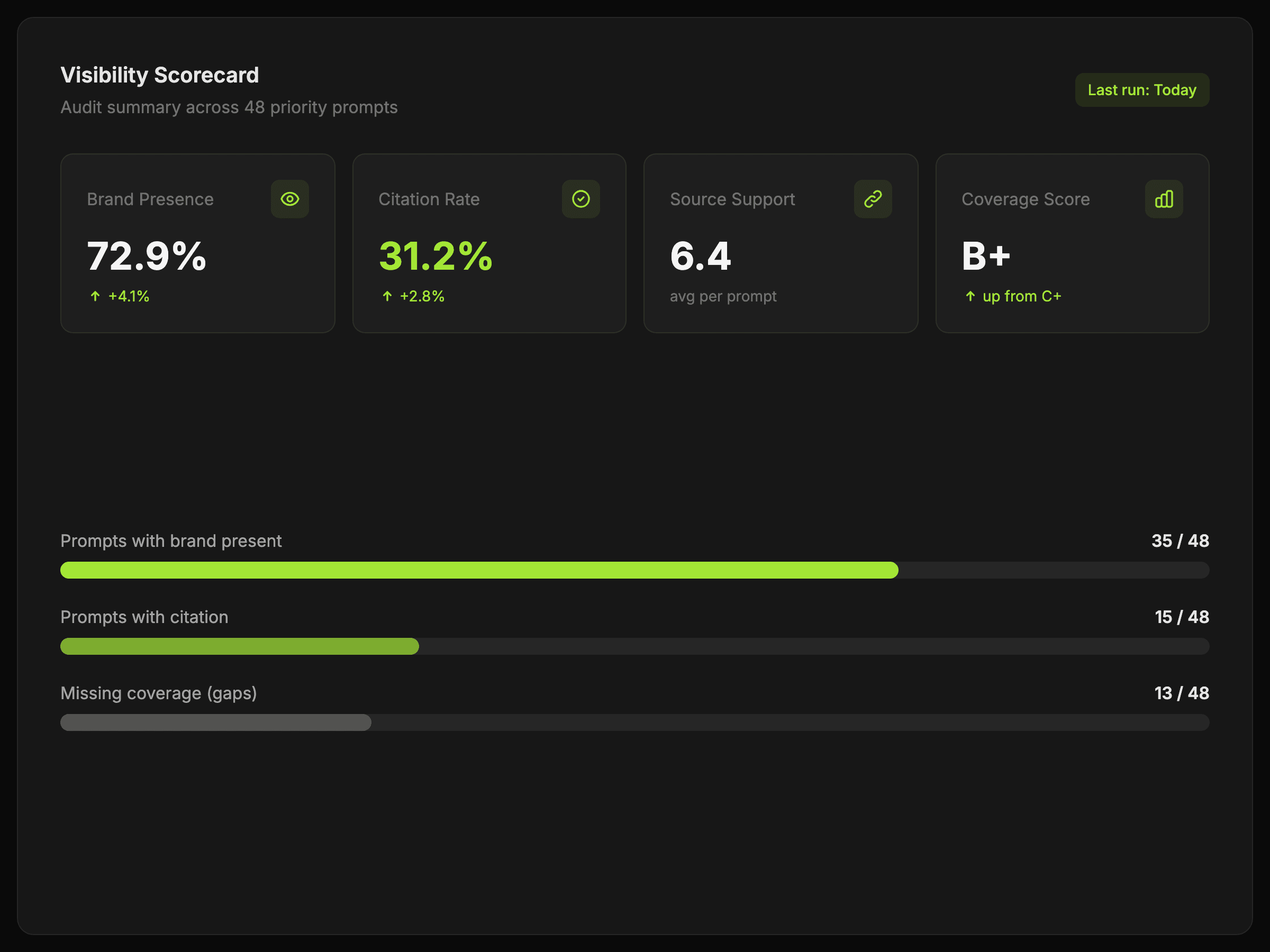Viewport: 1270px width, 952px height.
Task: Click the 6.4 Source Support value
Action: pos(700,256)
